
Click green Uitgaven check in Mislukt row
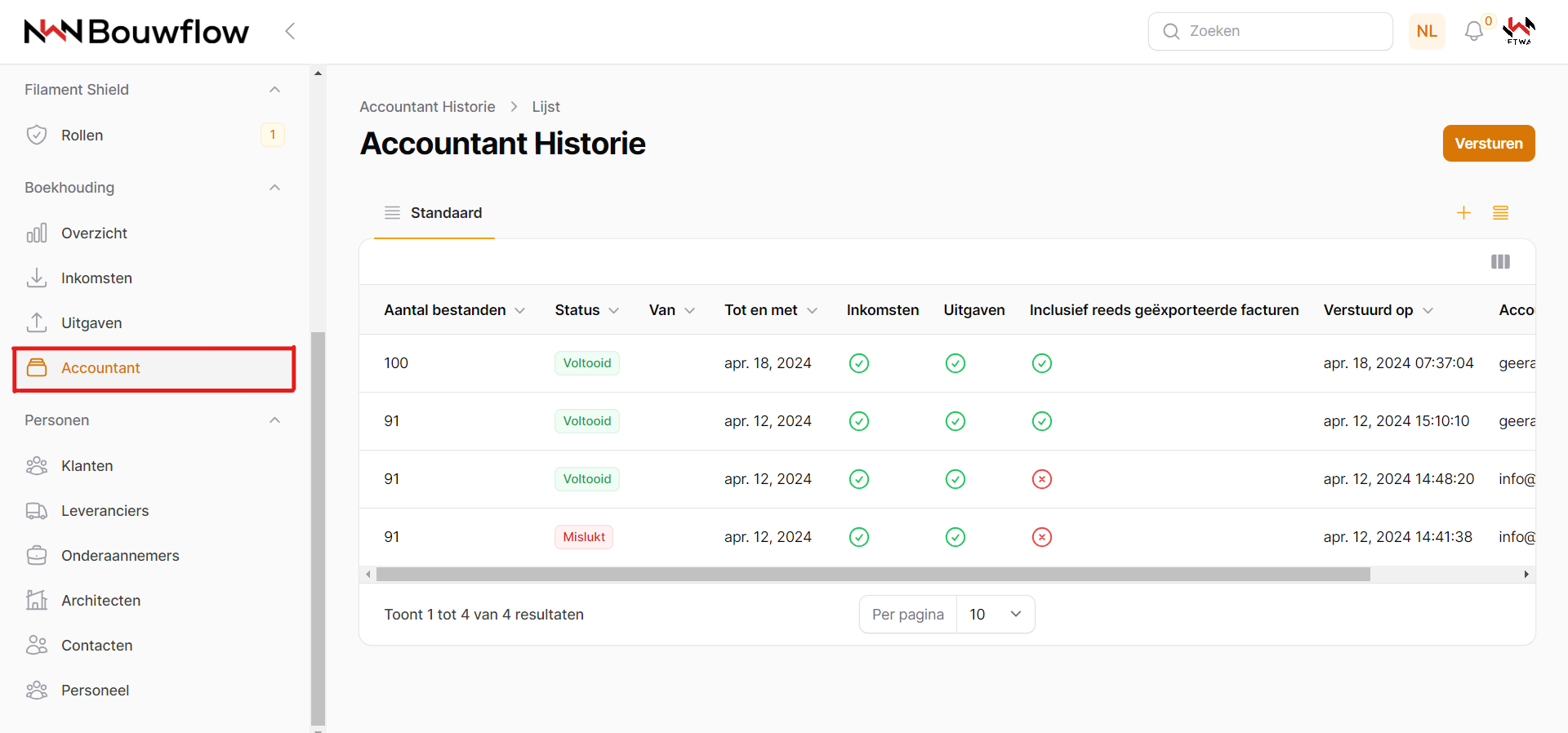pyautogui.click(x=955, y=537)
